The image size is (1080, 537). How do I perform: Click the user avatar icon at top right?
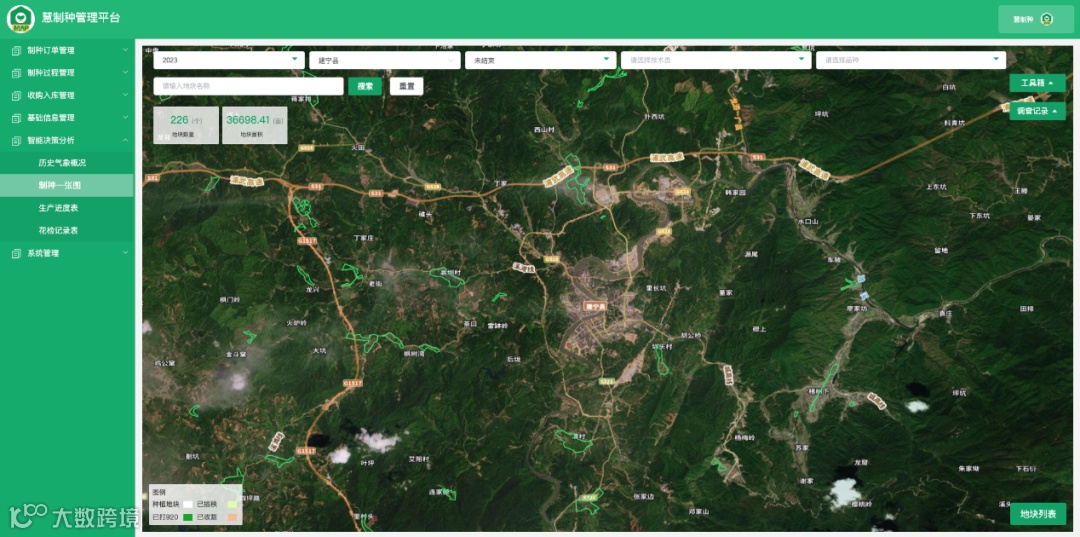pos(1046,19)
